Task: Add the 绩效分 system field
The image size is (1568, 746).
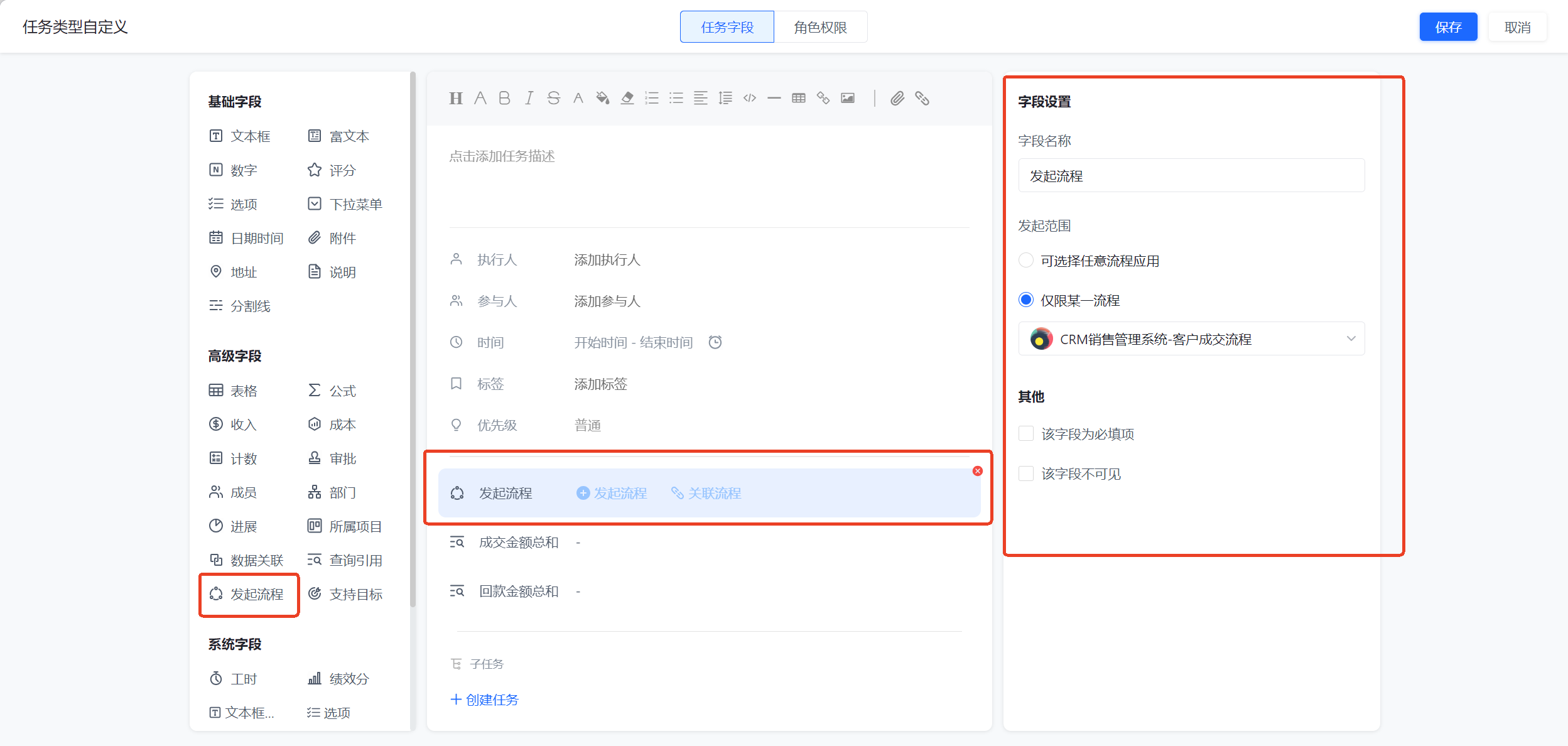Action: tap(338, 679)
